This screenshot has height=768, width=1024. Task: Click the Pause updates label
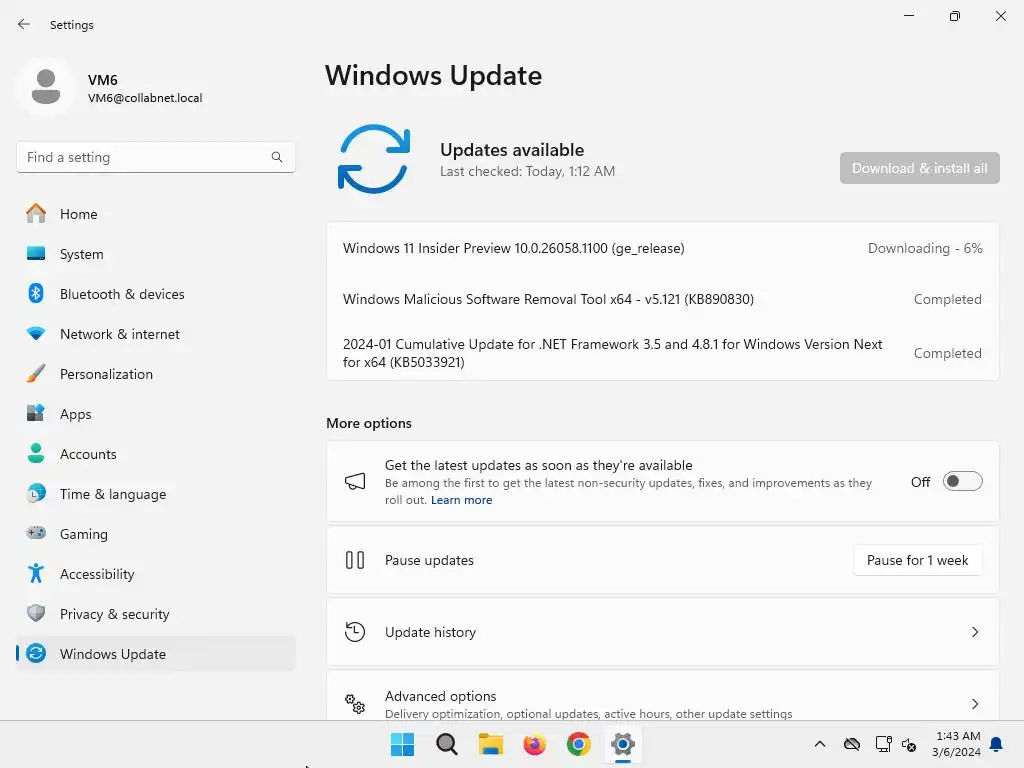click(429, 560)
